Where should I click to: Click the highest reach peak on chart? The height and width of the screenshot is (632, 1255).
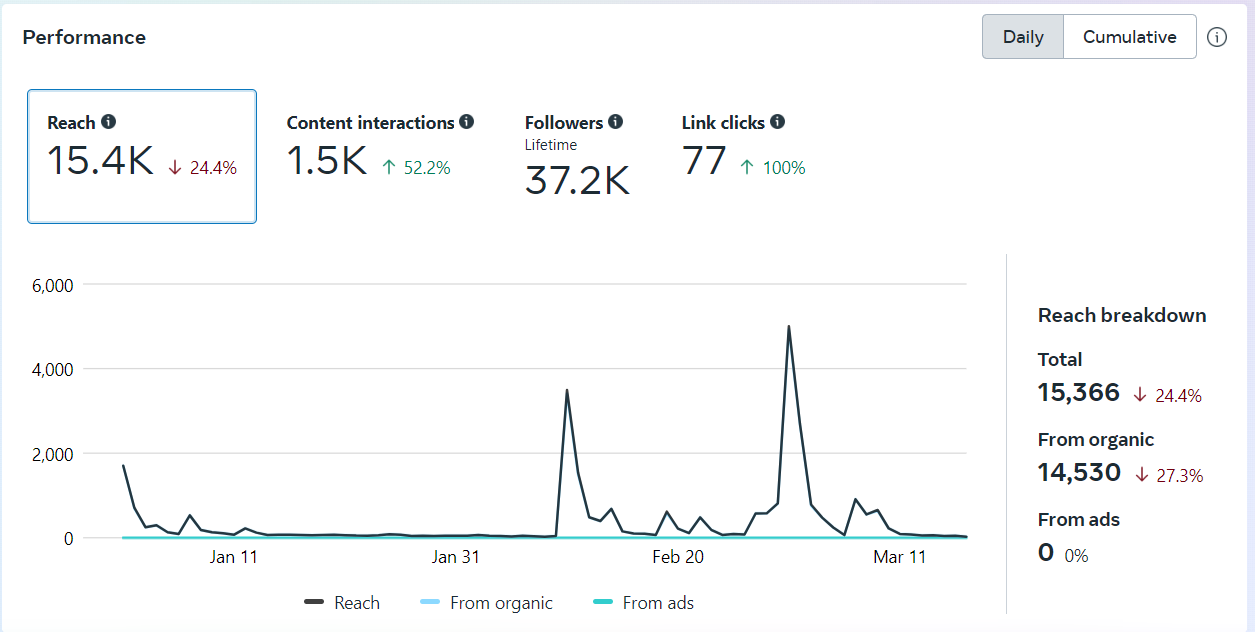click(789, 327)
